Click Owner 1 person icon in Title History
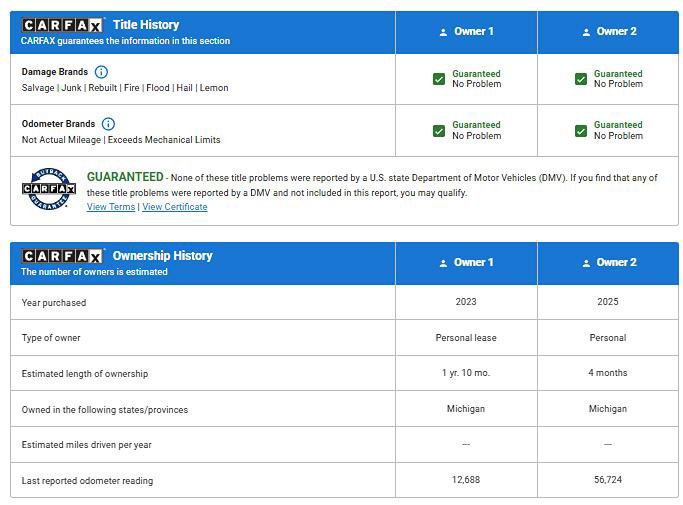The width and height of the screenshot is (683, 505). click(x=443, y=32)
